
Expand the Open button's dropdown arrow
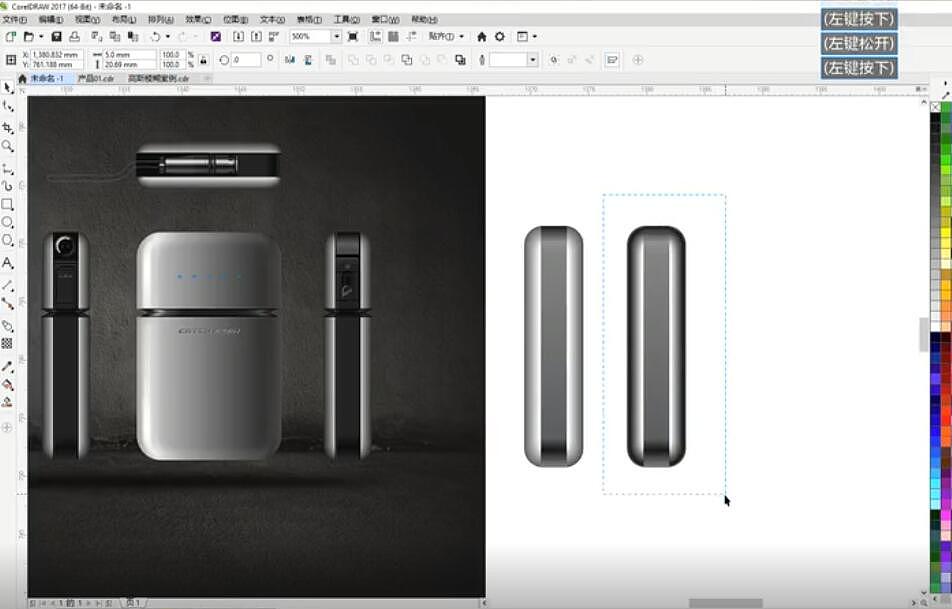point(41,36)
